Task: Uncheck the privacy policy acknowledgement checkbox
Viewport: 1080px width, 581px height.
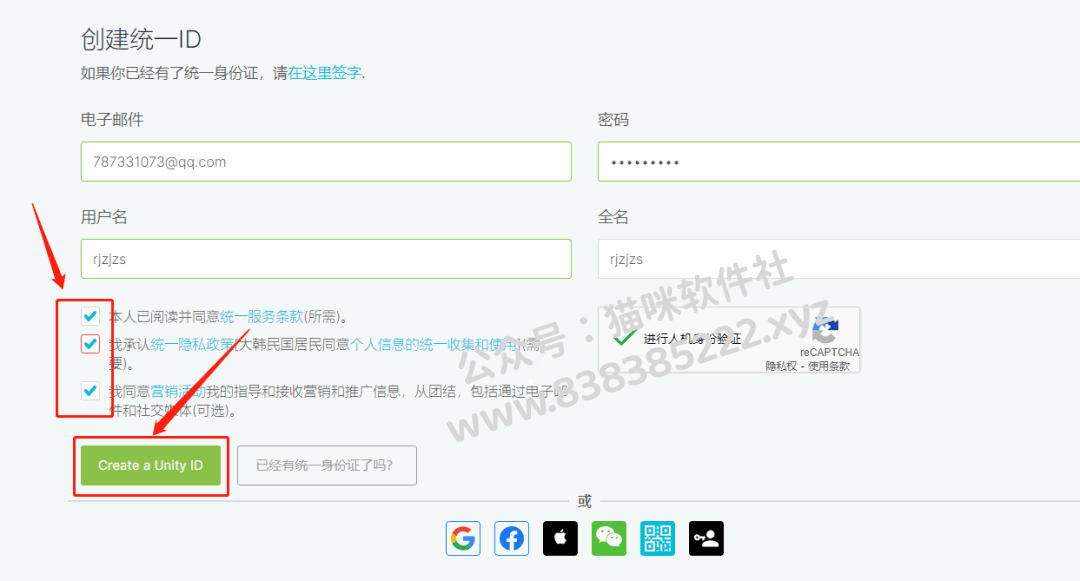Action: 90,344
